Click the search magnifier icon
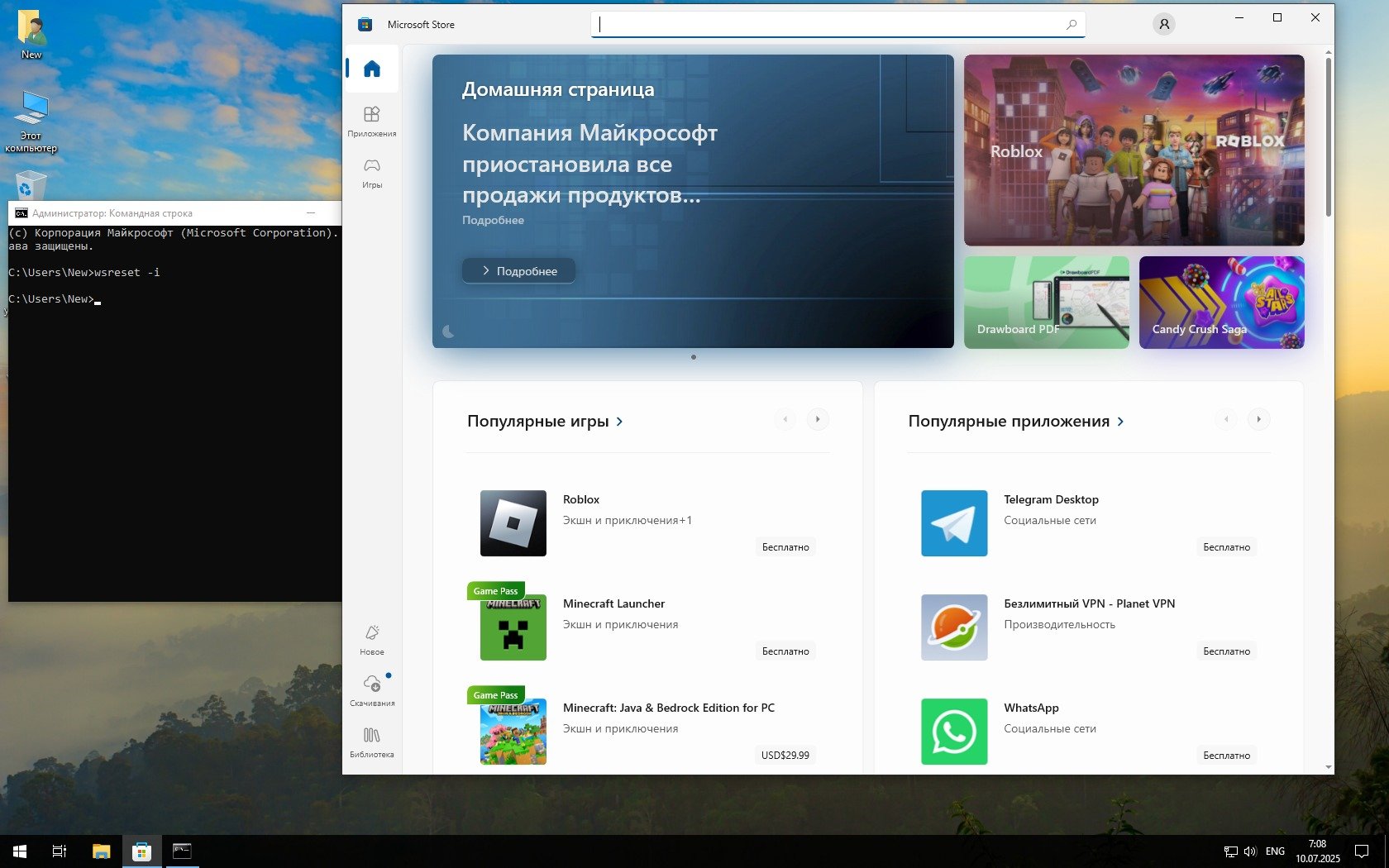The width and height of the screenshot is (1389, 868). coord(1071,25)
